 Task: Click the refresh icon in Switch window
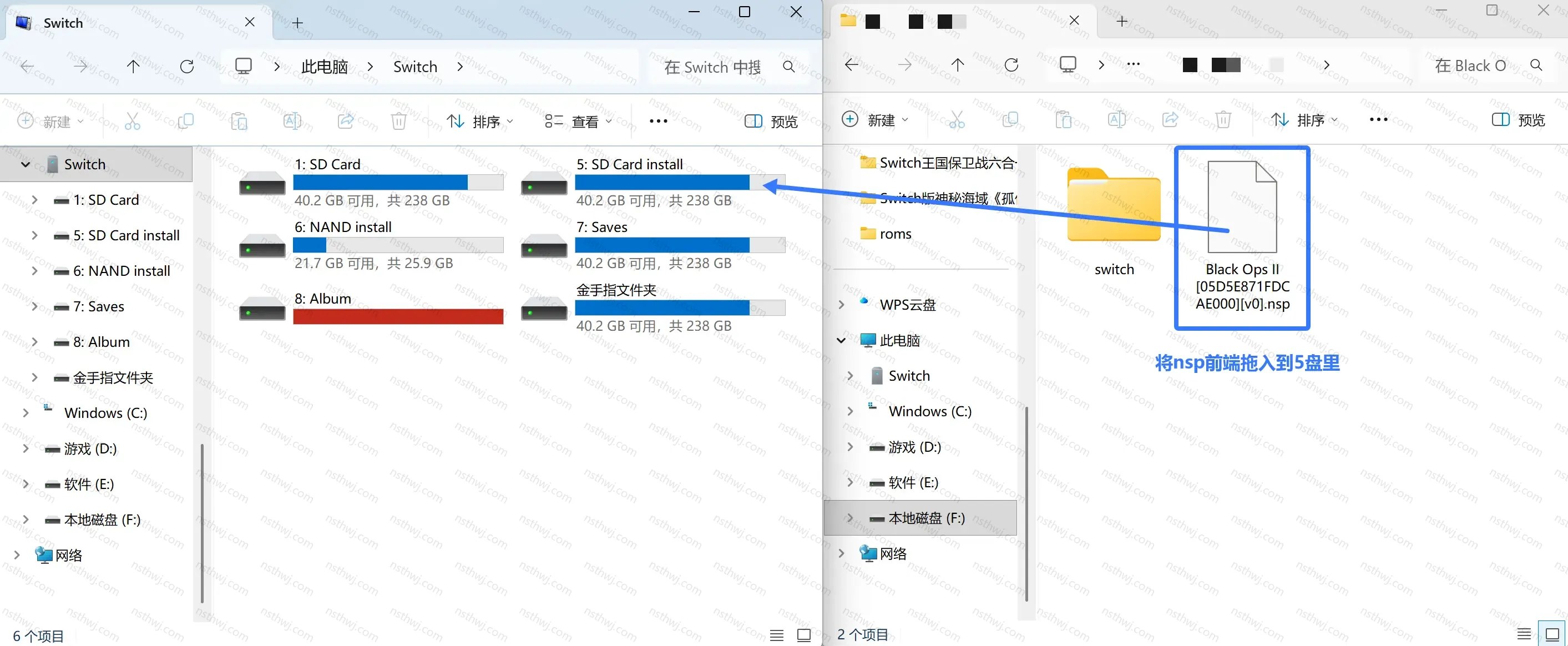[x=187, y=67]
